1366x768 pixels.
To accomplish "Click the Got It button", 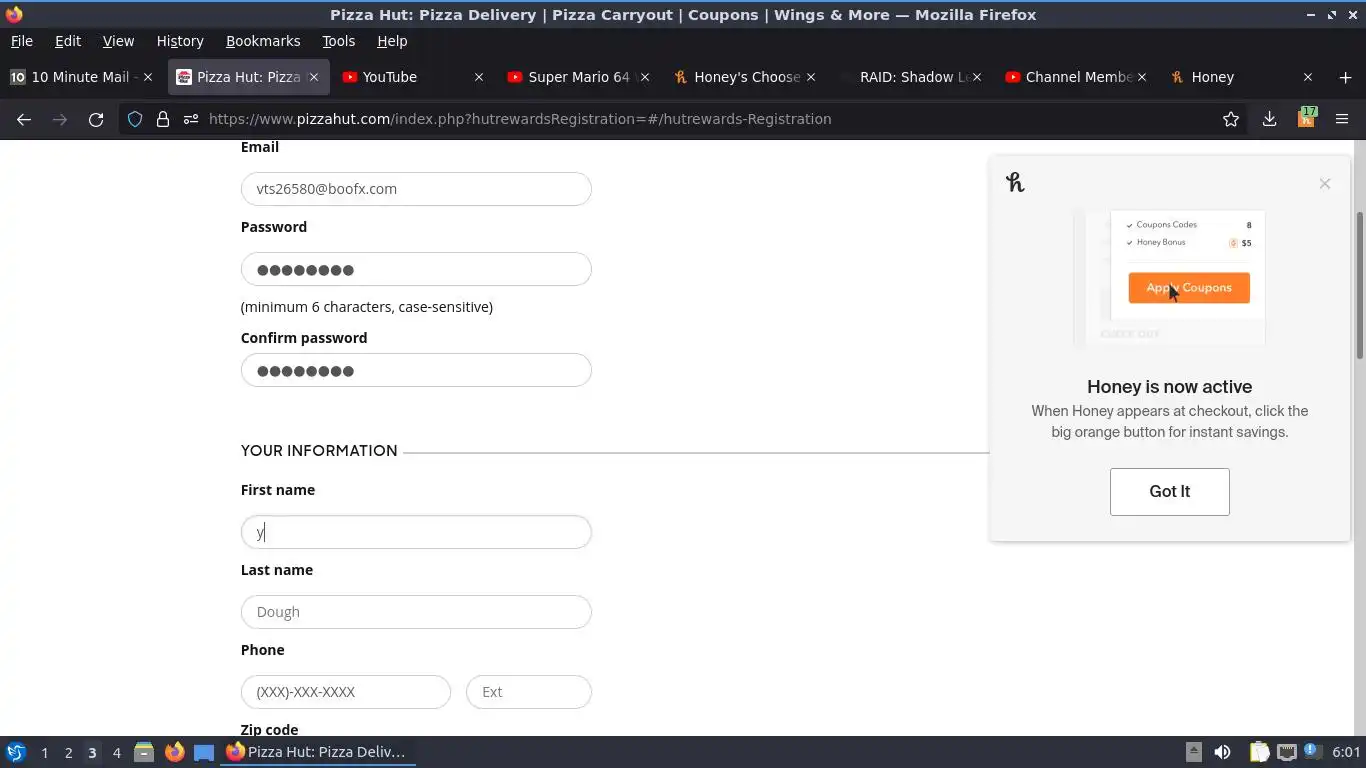I will coord(1169,492).
